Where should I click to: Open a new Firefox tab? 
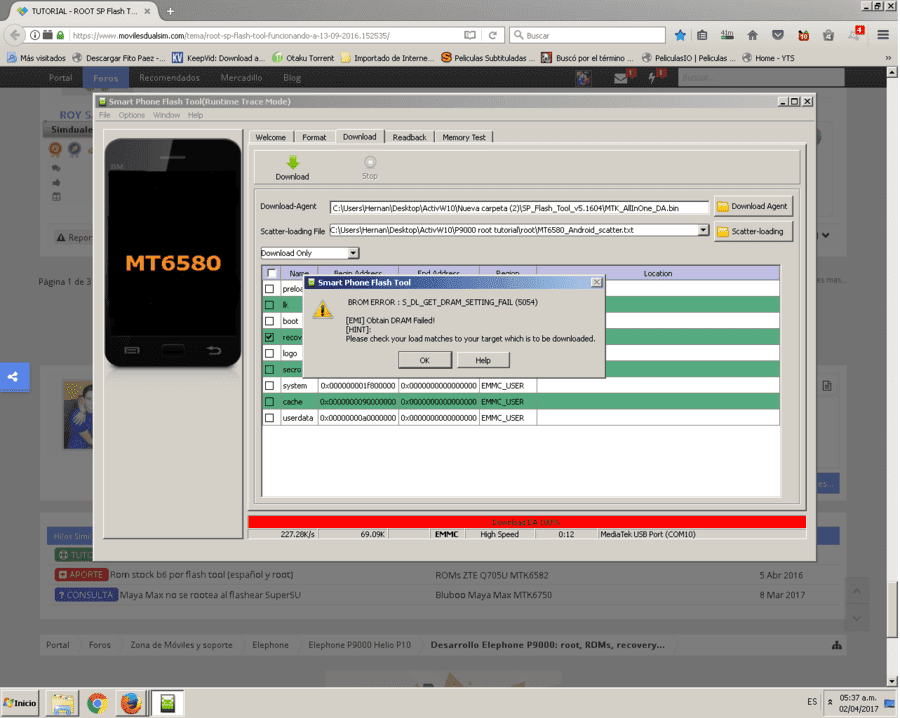[x=170, y=11]
